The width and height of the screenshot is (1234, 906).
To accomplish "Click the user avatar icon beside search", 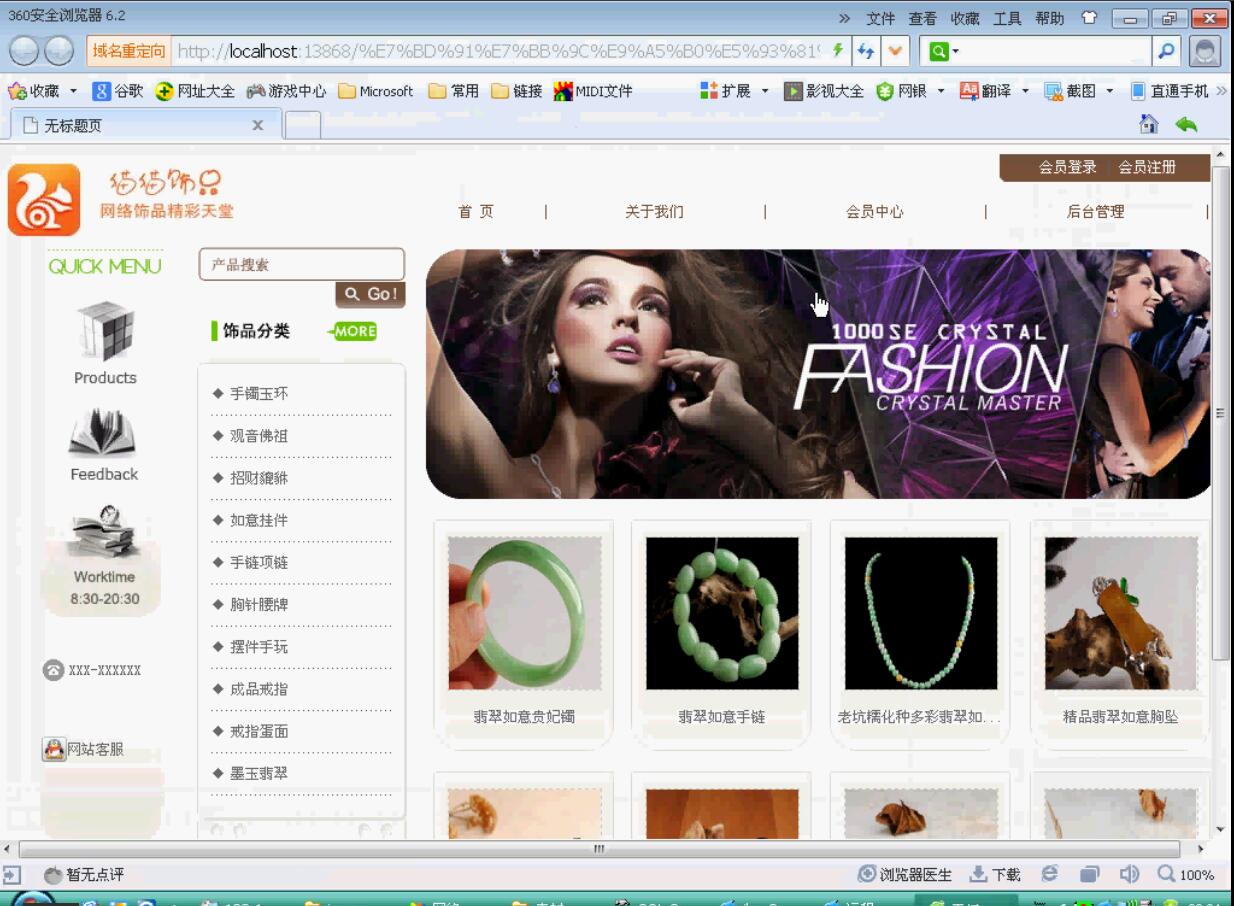I will [1206, 51].
